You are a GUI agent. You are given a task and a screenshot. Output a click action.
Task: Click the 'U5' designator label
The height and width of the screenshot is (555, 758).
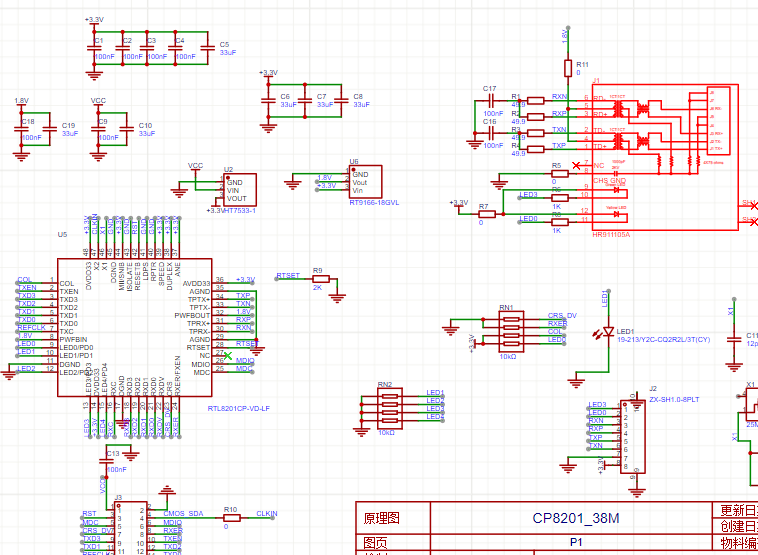62,234
